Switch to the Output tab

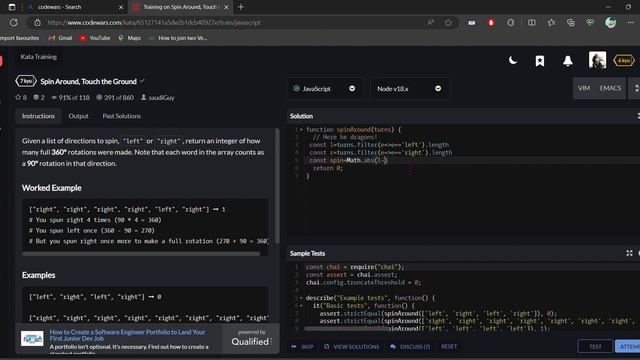[x=78, y=116]
